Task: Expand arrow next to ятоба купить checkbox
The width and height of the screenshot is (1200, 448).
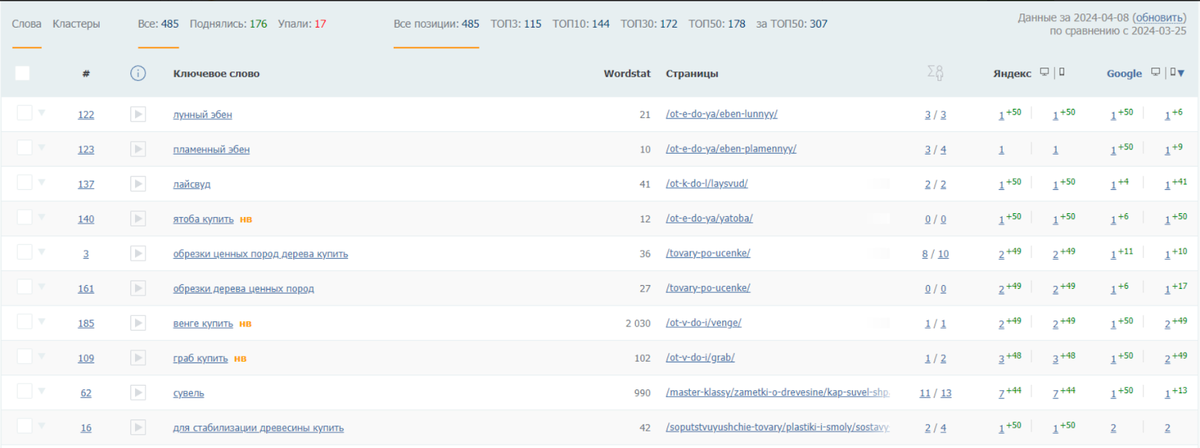Action: pyautogui.click(x=42, y=217)
